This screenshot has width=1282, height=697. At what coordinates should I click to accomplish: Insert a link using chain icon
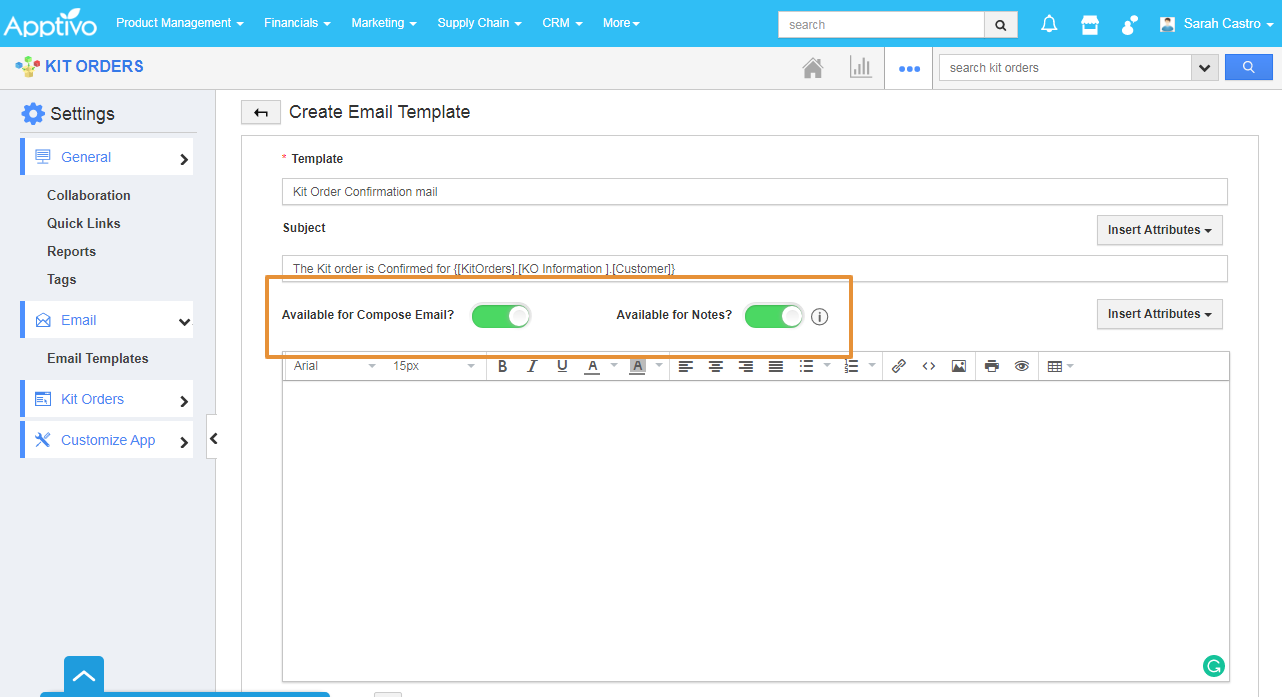[x=898, y=366]
